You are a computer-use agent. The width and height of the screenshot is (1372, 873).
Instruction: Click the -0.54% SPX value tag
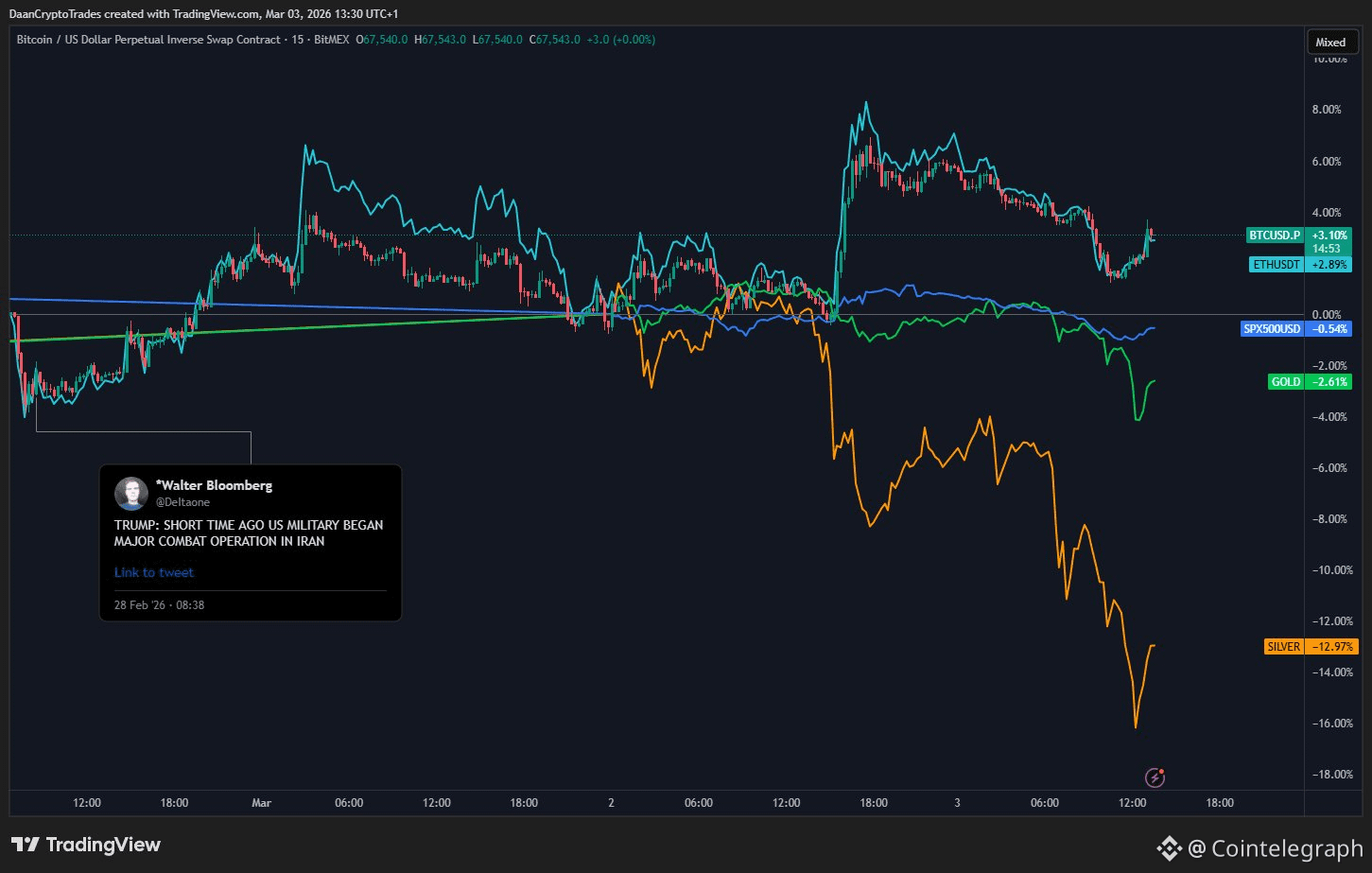click(x=1329, y=329)
